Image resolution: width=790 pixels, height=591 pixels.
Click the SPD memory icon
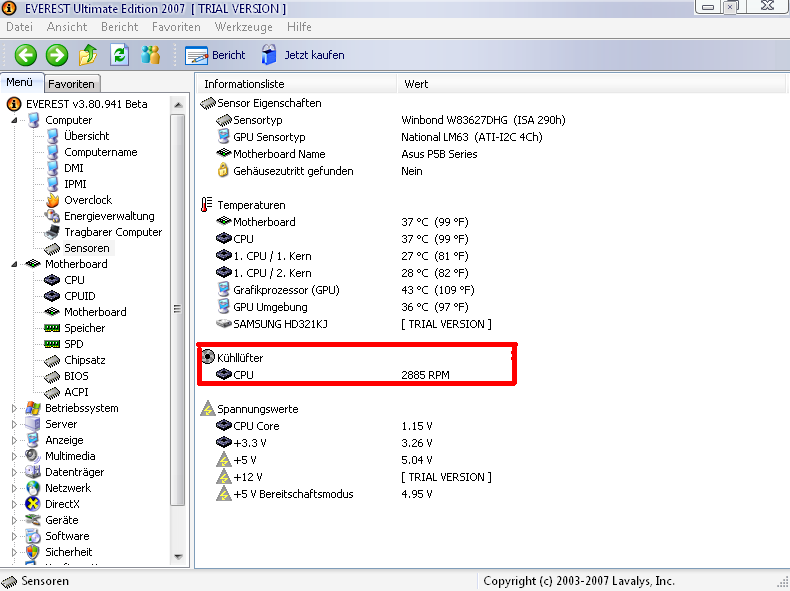click(x=52, y=344)
